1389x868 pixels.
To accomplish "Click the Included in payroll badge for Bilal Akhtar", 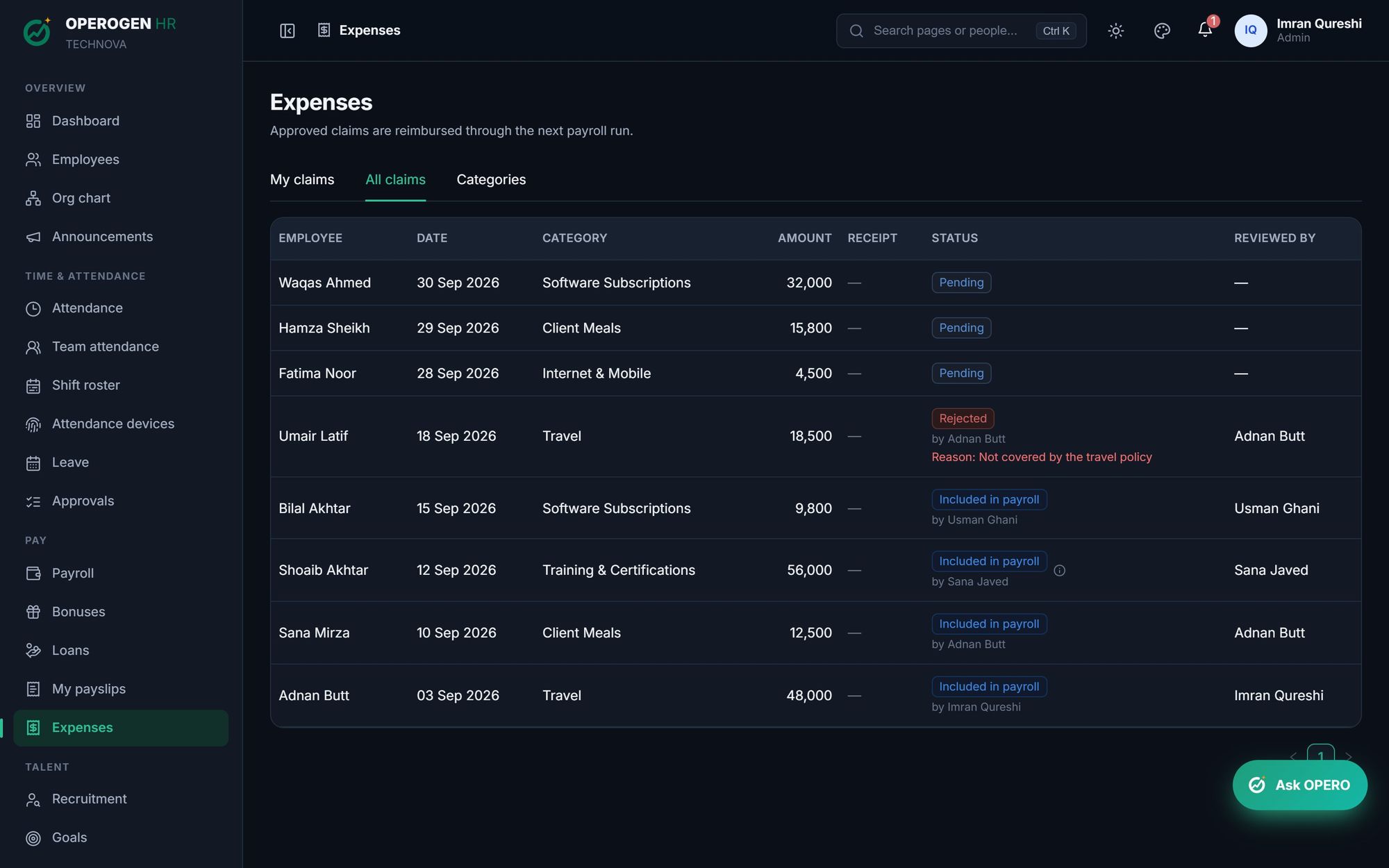I will (x=989, y=500).
